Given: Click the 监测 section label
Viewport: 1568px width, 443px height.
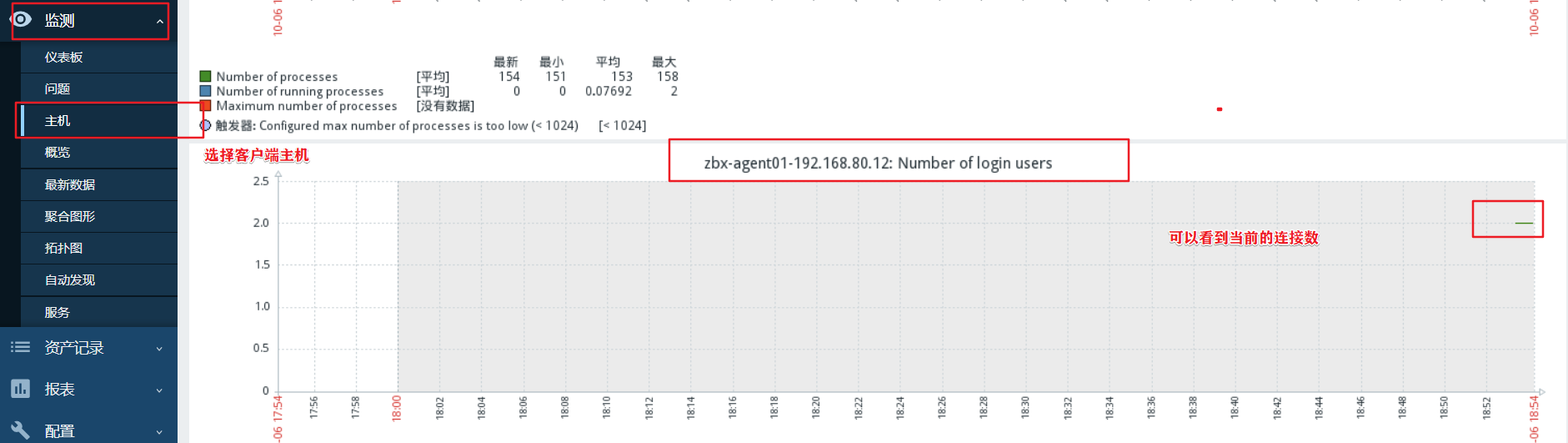Looking at the screenshot, I should tap(60, 20).
